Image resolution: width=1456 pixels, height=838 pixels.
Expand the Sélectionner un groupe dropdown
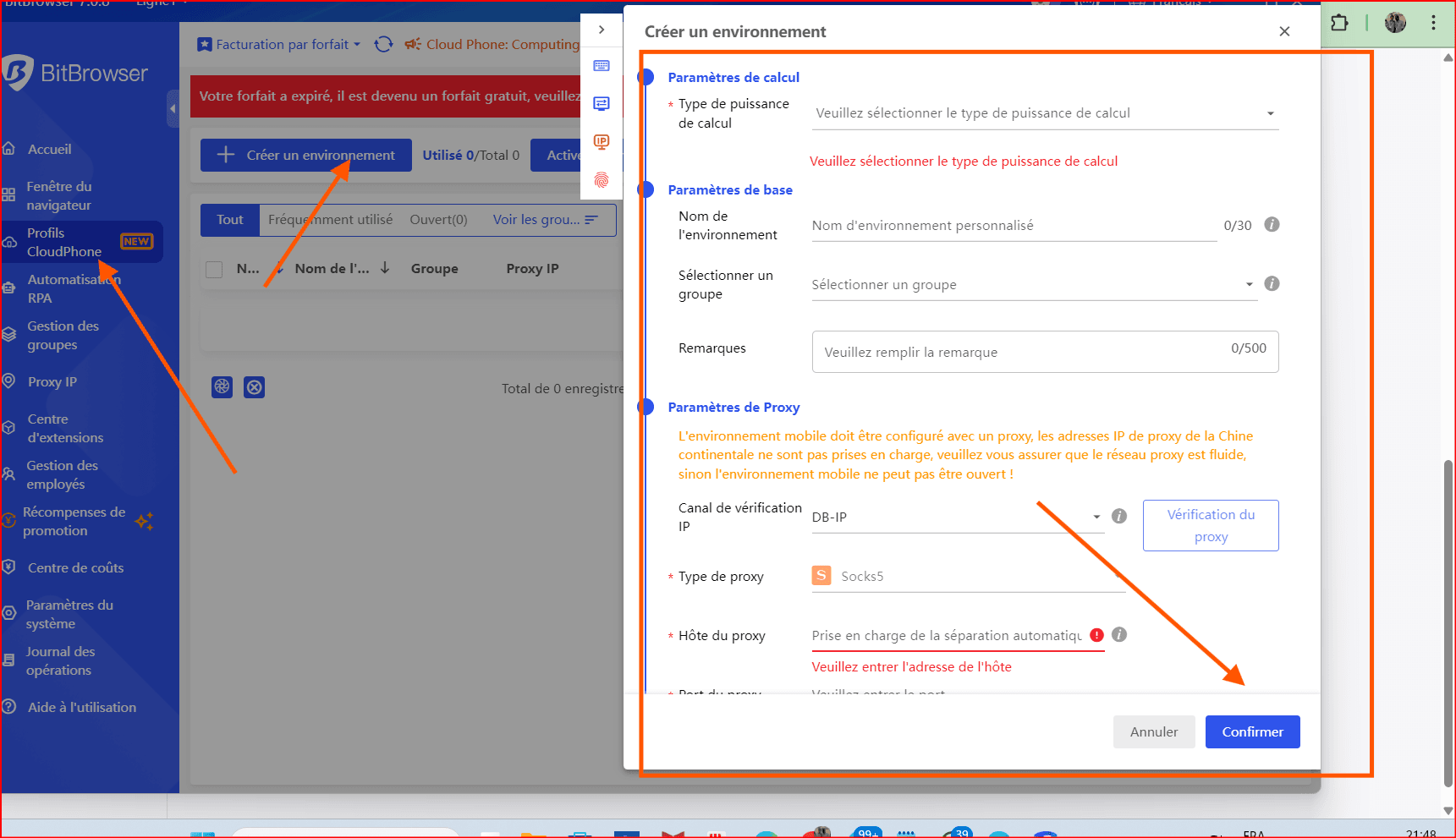(x=1032, y=285)
